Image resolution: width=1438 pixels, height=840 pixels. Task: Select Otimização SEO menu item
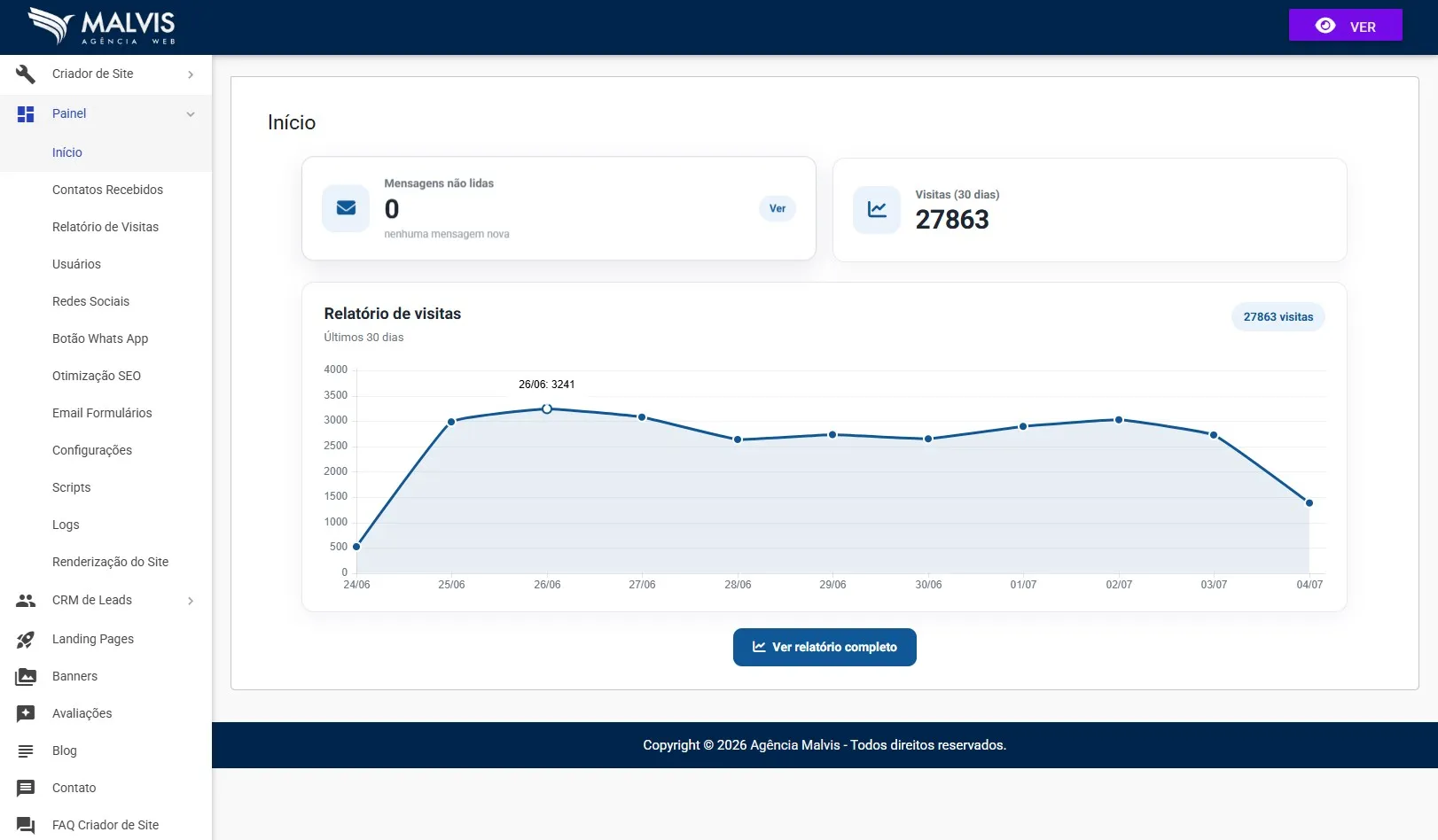97,376
